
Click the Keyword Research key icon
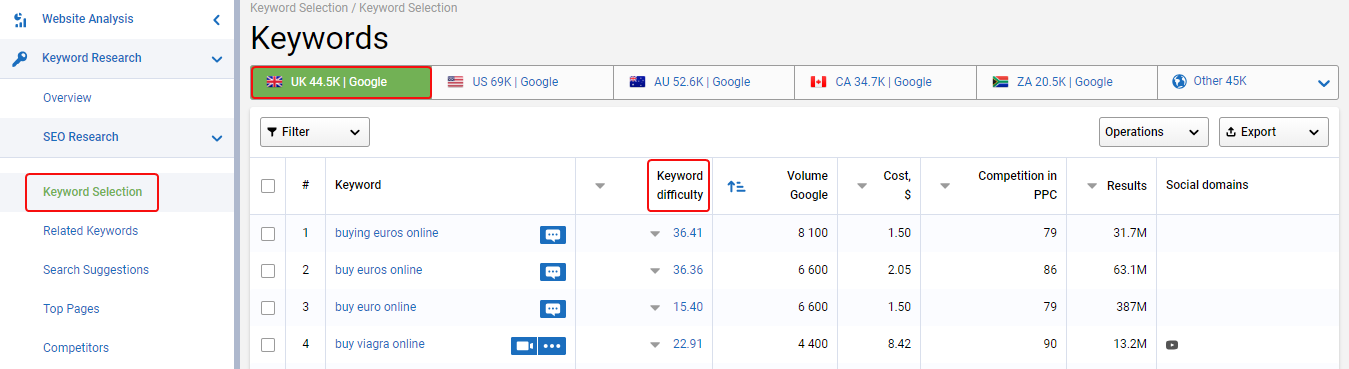pos(20,58)
